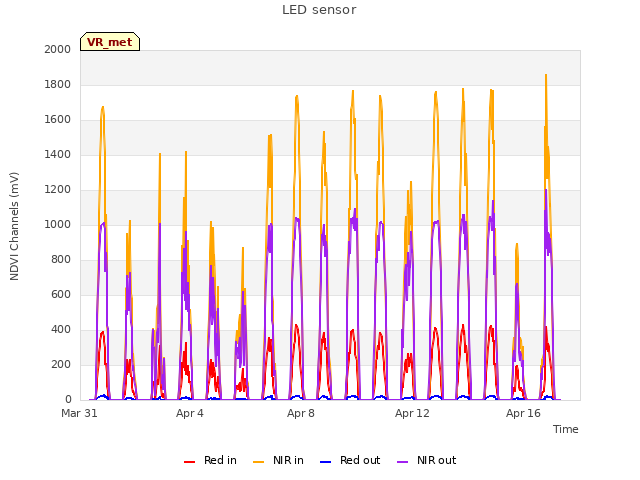
Task: Toggle the NIR in legend entry
Action: click(278, 460)
